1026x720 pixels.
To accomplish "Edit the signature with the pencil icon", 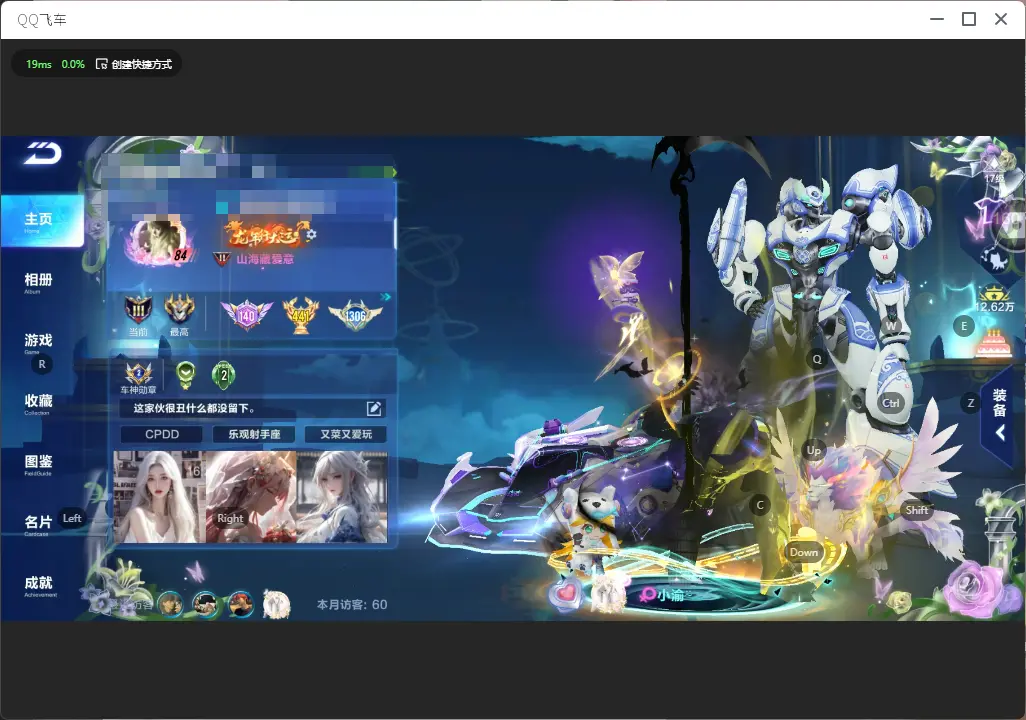I will click(374, 408).
